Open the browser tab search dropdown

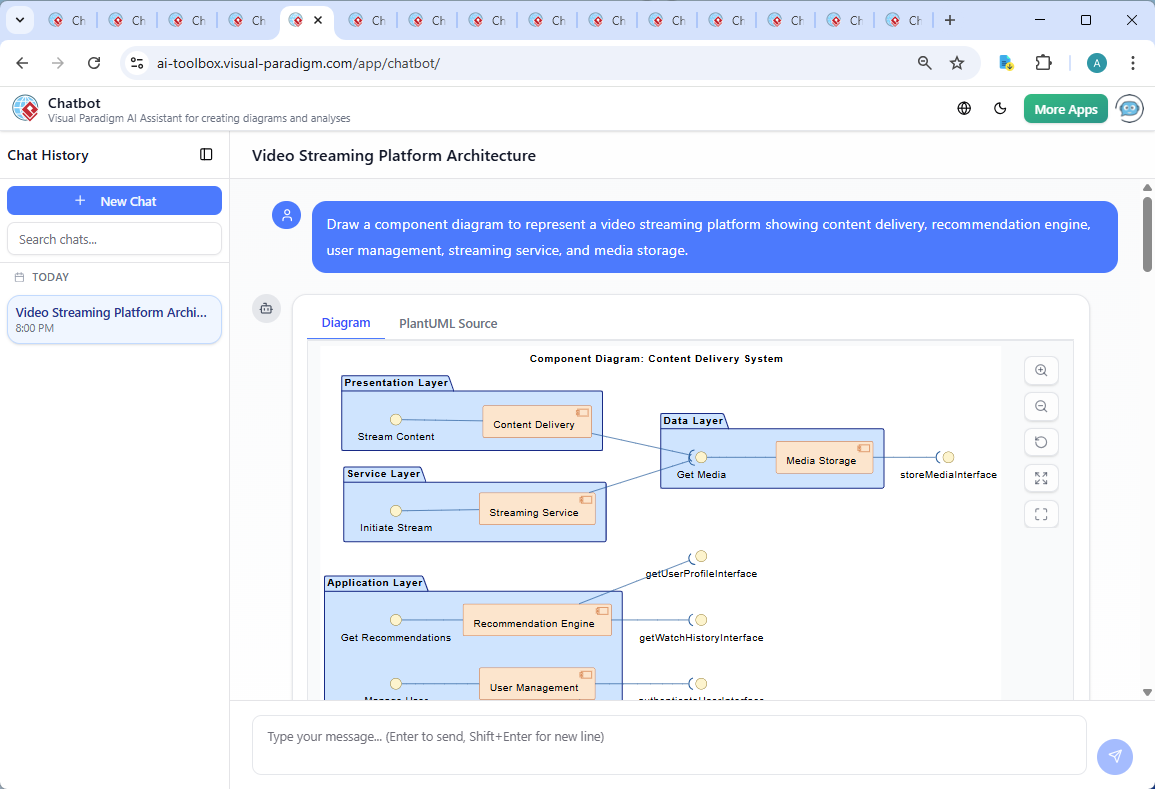(x=19, y=20)
